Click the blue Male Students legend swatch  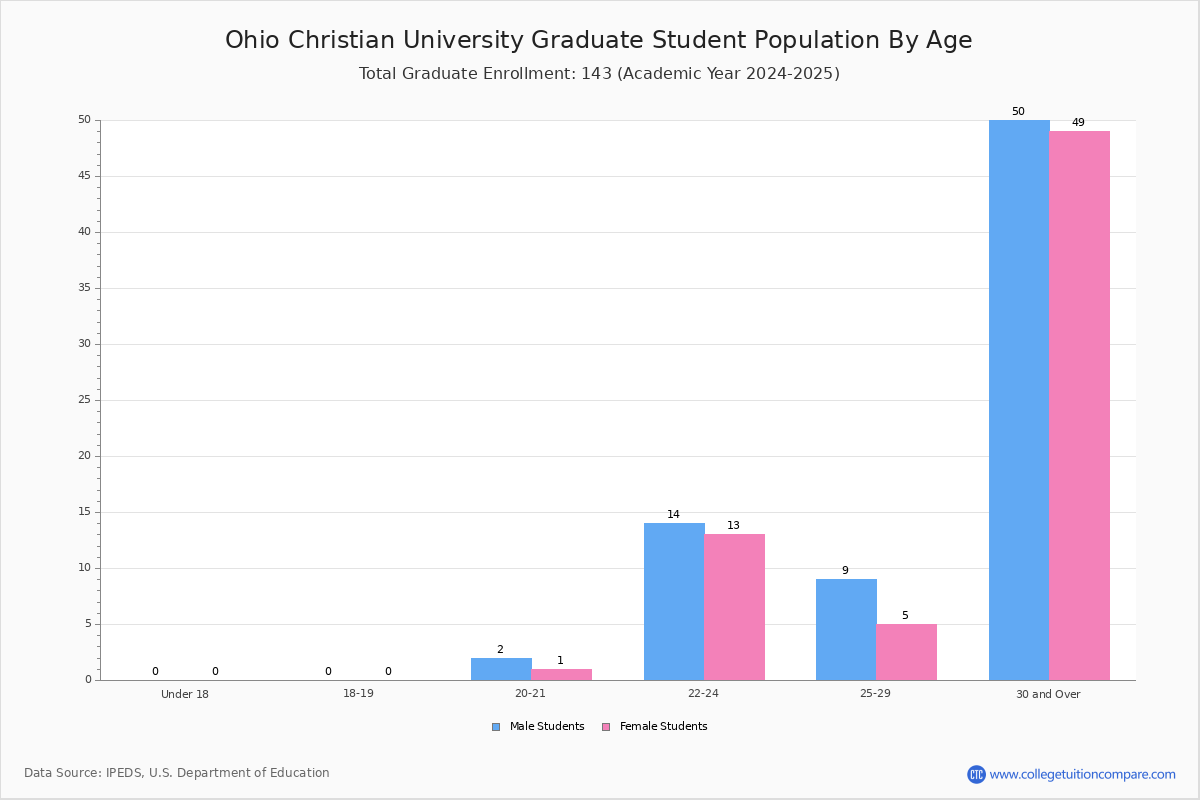click(496, 727)
